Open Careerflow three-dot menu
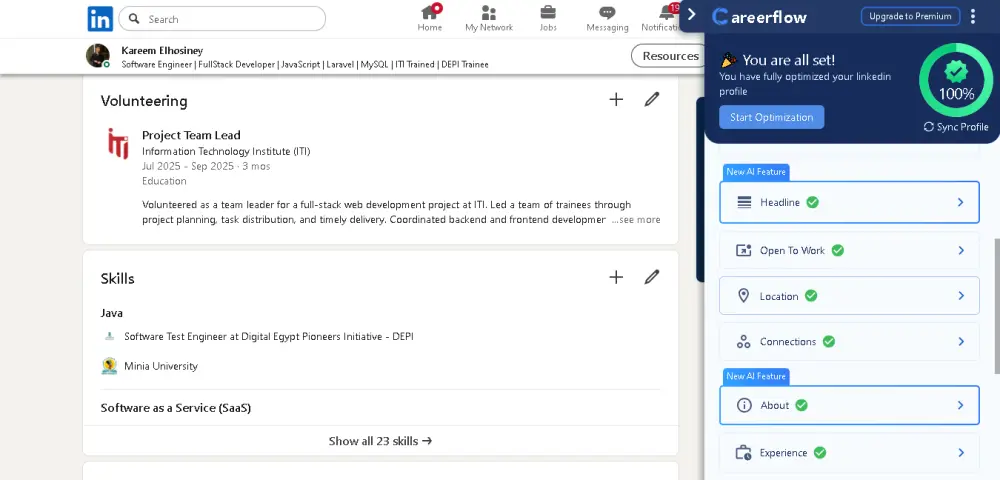1000x480 pixels. click(973, 17)
